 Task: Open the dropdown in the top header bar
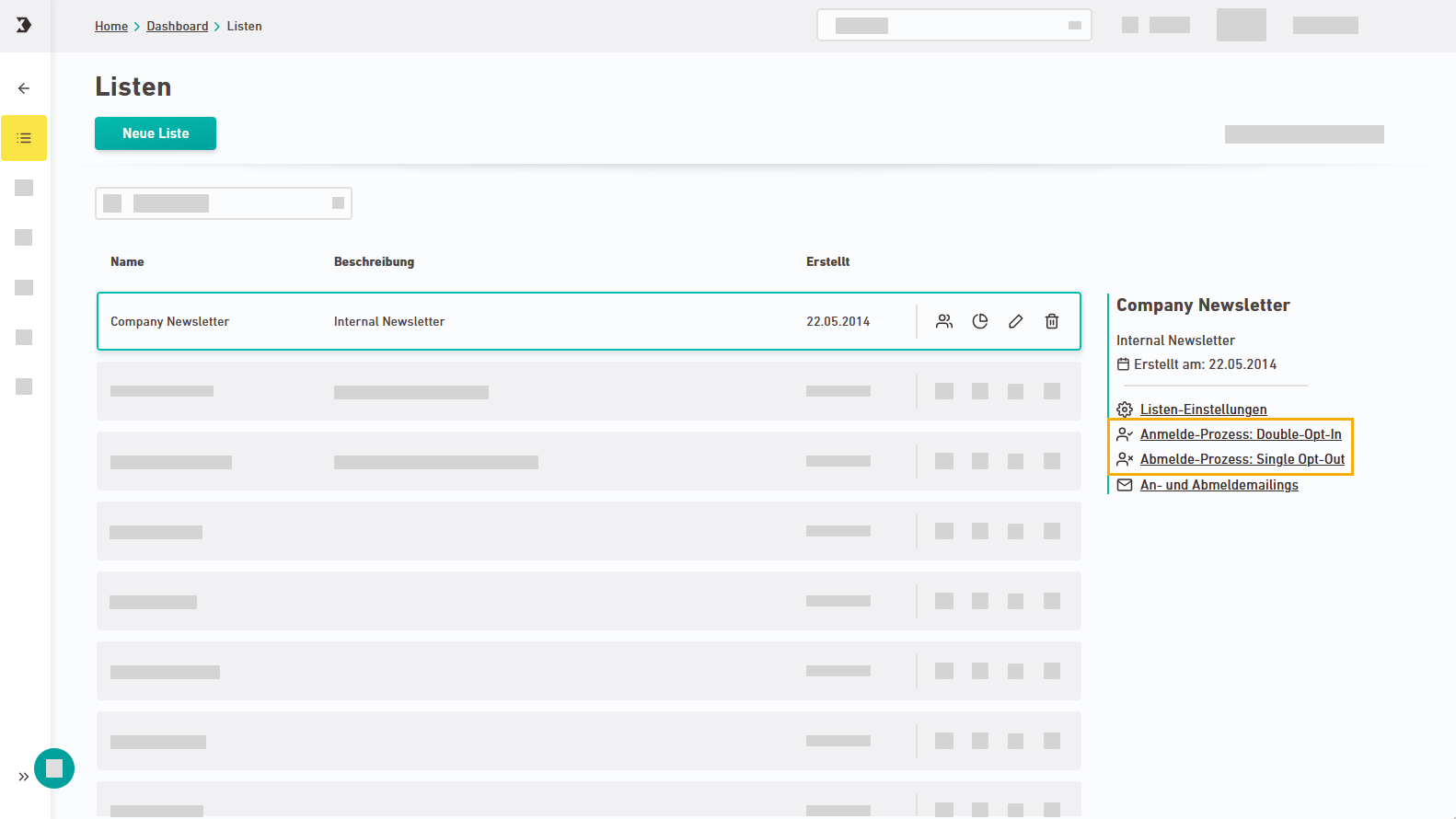[953, 26]
